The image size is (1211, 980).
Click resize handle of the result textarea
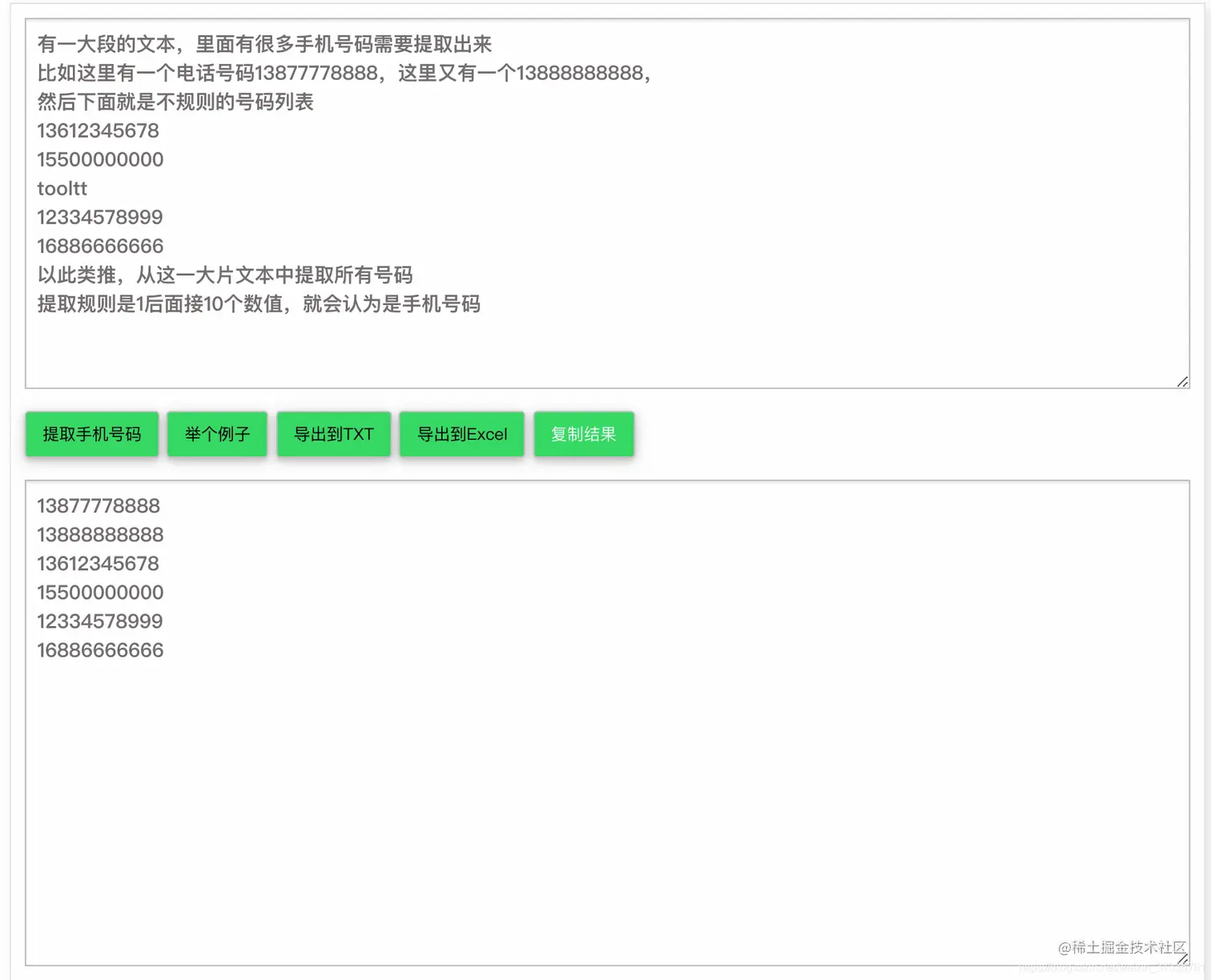pyautogui.click(x=1182, y=958)
